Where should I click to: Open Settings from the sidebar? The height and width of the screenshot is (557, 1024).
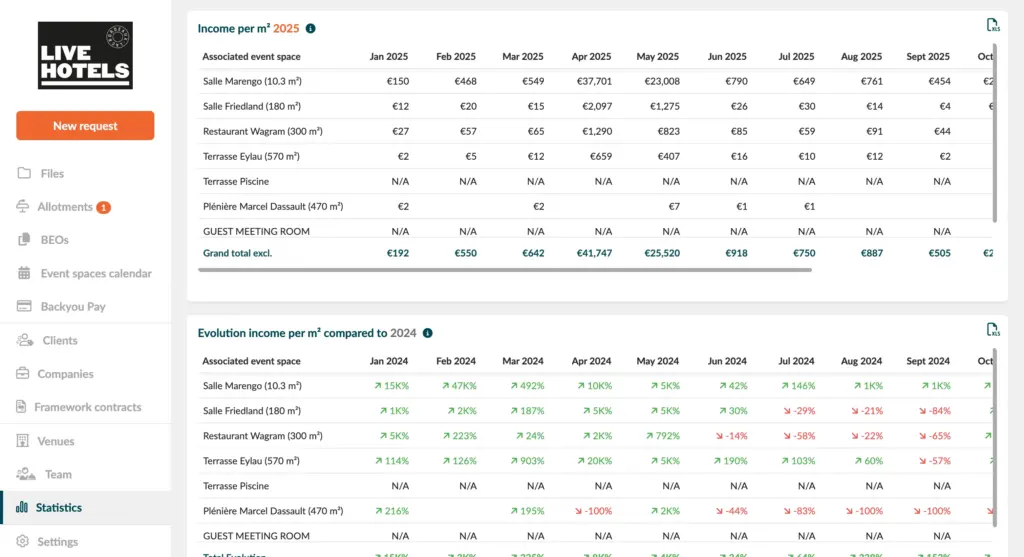(x=57, y=541)
